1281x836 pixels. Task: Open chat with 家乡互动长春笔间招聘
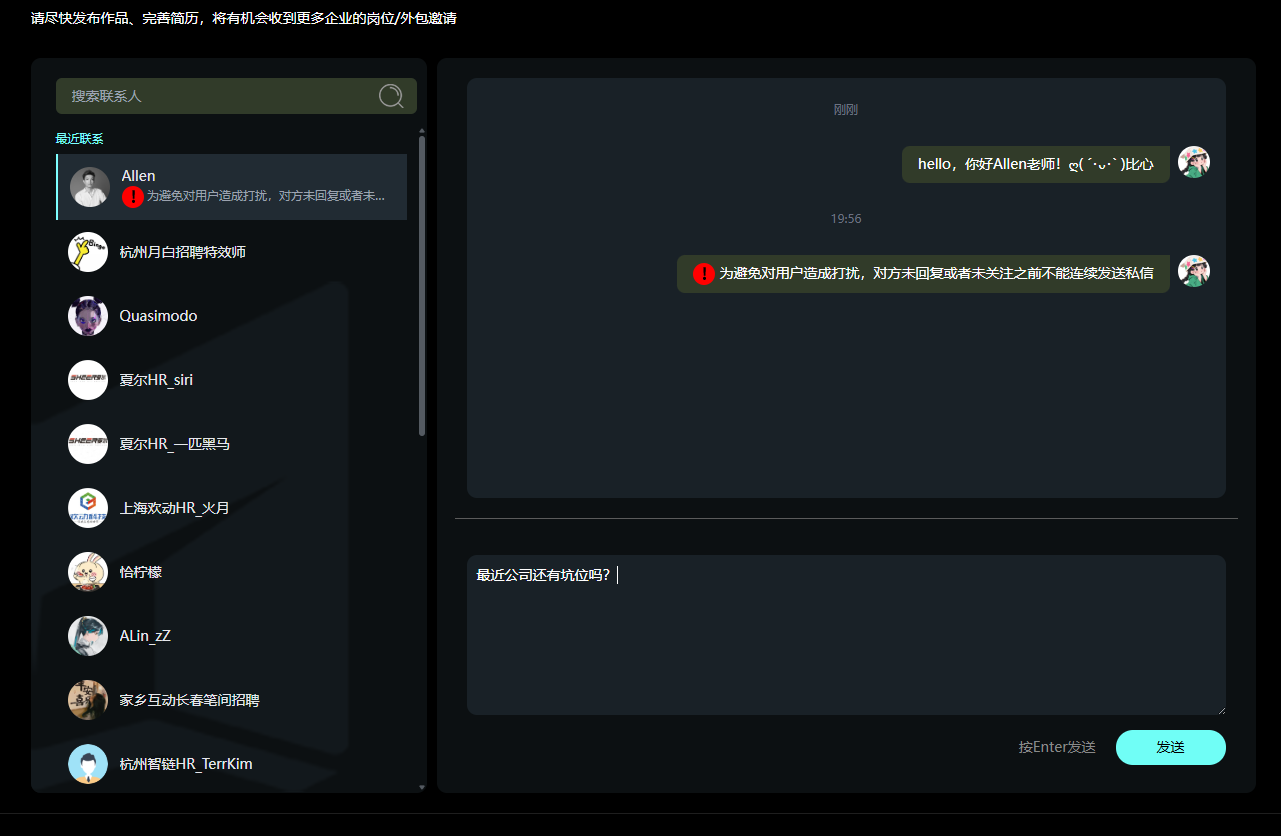click(190, 700)
